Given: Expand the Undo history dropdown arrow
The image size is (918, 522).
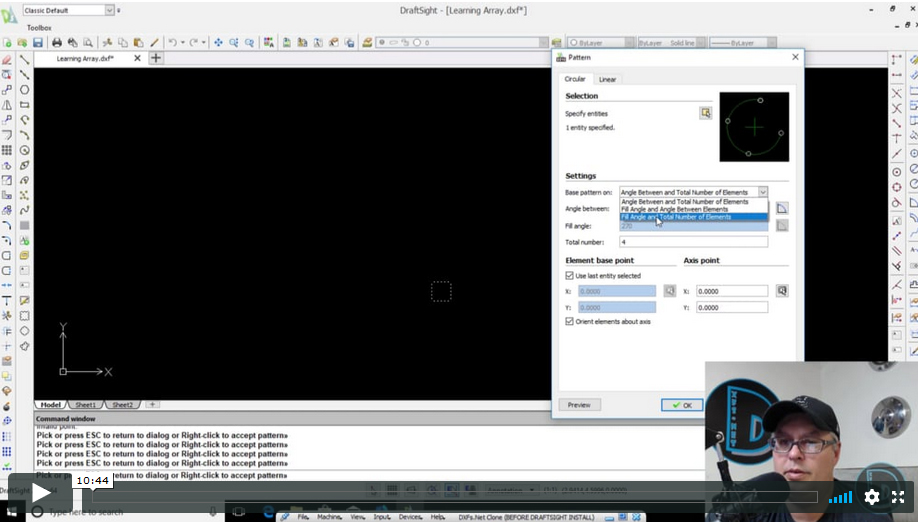Looking at the screenshot, I should click(183, 43).
